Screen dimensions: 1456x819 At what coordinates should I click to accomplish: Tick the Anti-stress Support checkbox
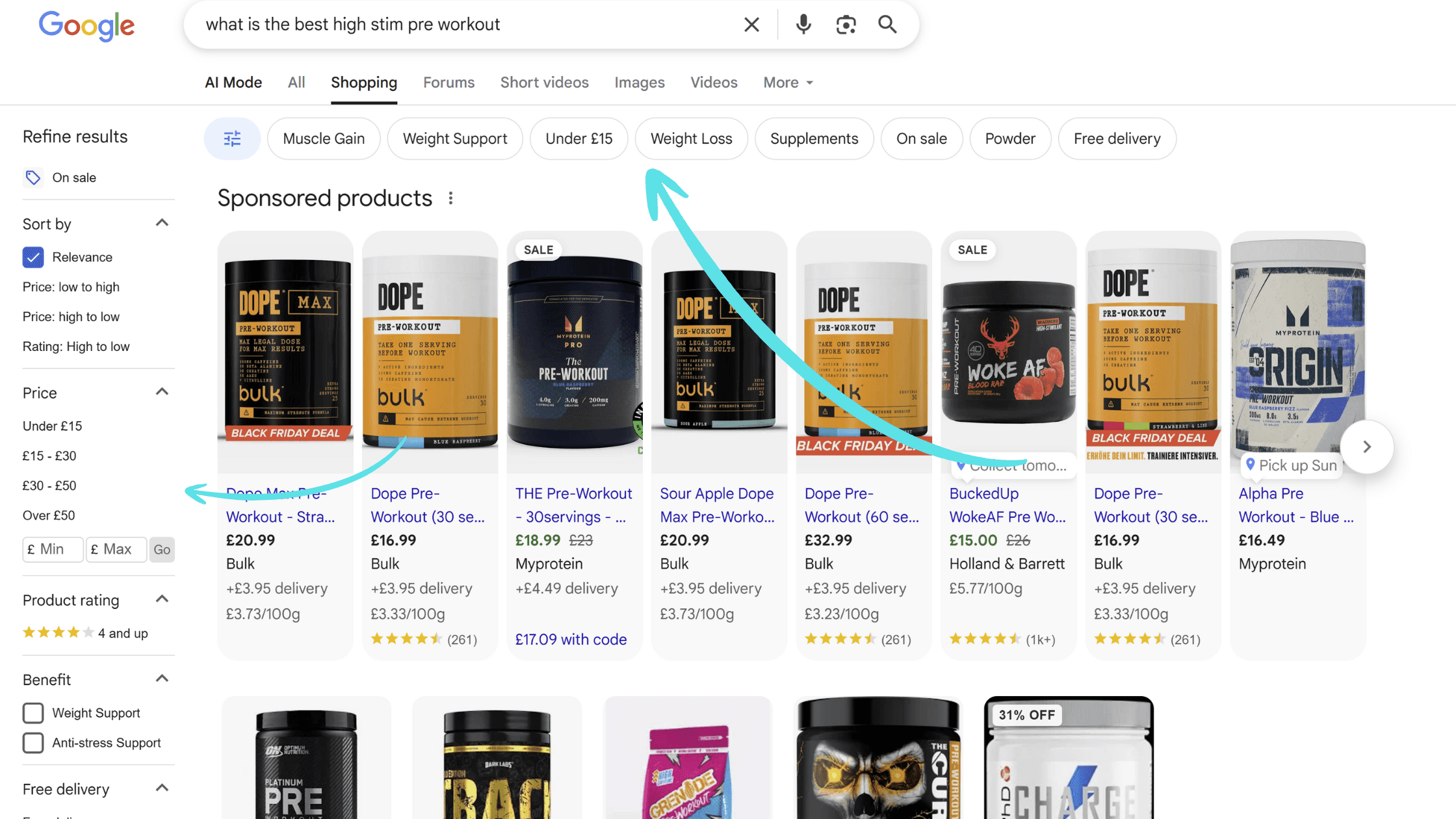coord(33,743)
